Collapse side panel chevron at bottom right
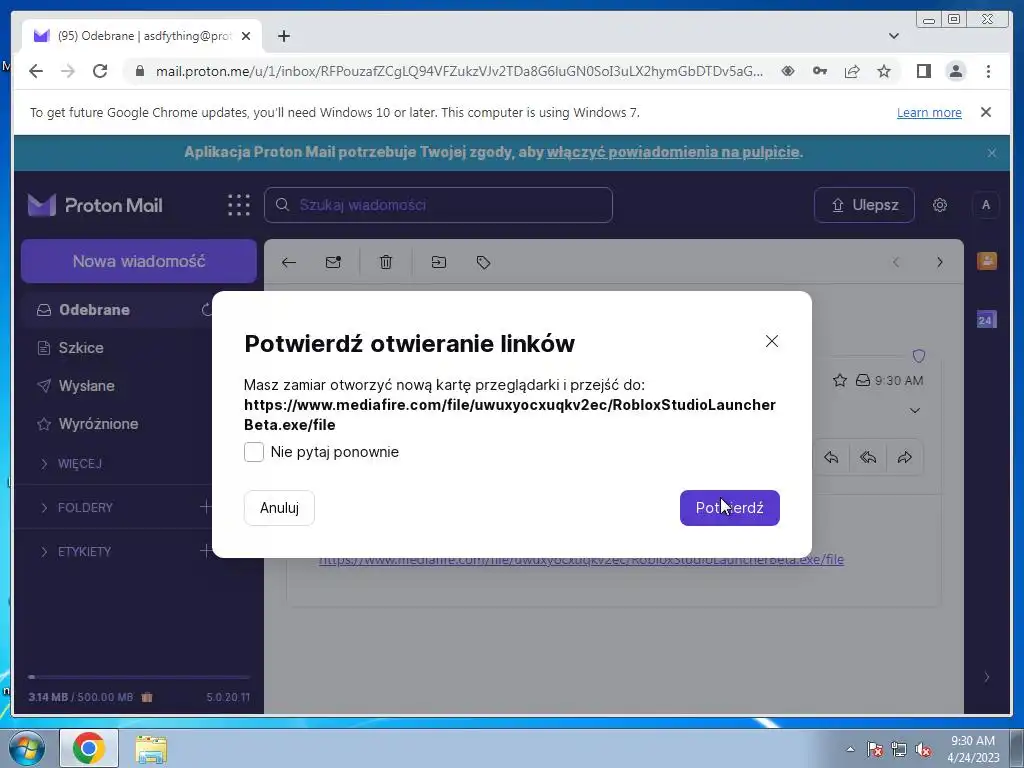Viewport: 1024px width, 768px height. point(986,677)
